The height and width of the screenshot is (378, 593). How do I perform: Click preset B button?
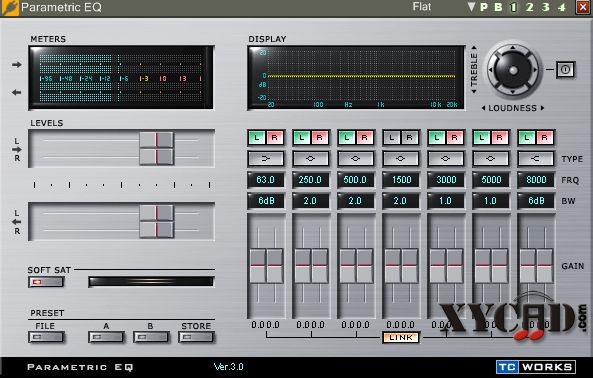(x=151, y=337)
